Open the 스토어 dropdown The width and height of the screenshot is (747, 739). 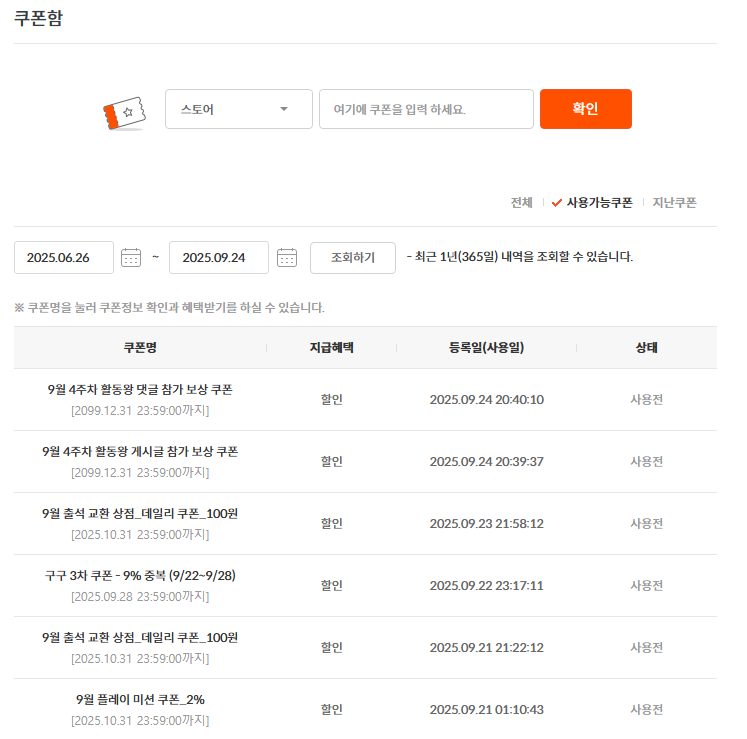238,109
